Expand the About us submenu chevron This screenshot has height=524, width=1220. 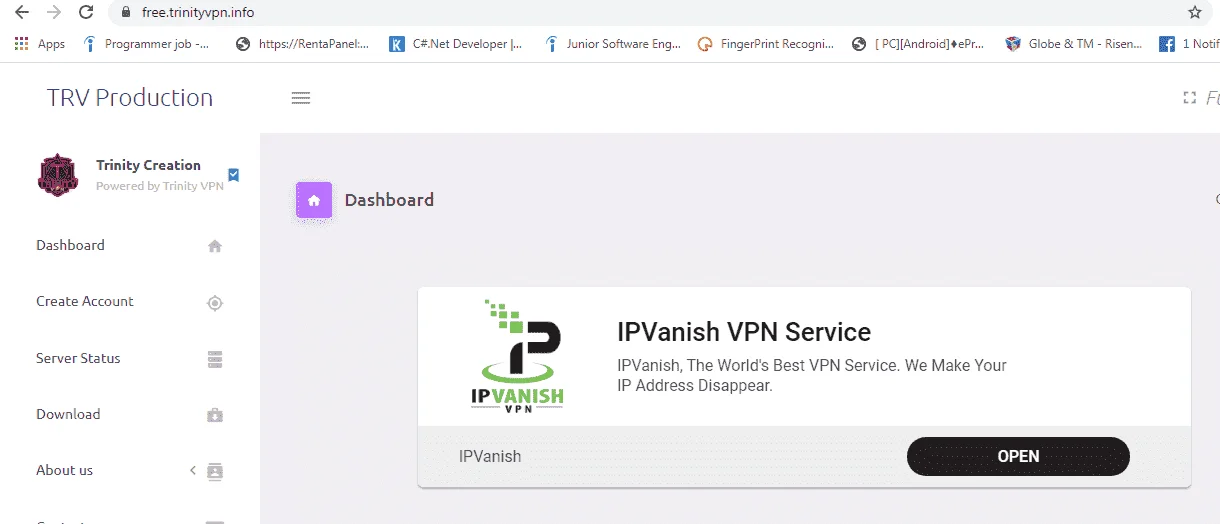click(x=193, y=470)
